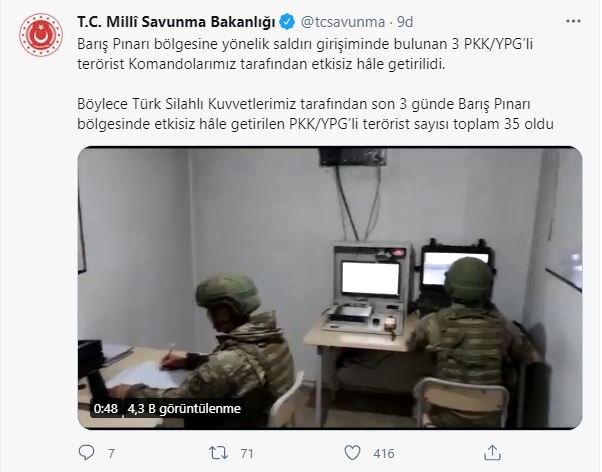Click the 0:48 video duration label
Viewport: 602px width, 472px height.
pos(106,408)
